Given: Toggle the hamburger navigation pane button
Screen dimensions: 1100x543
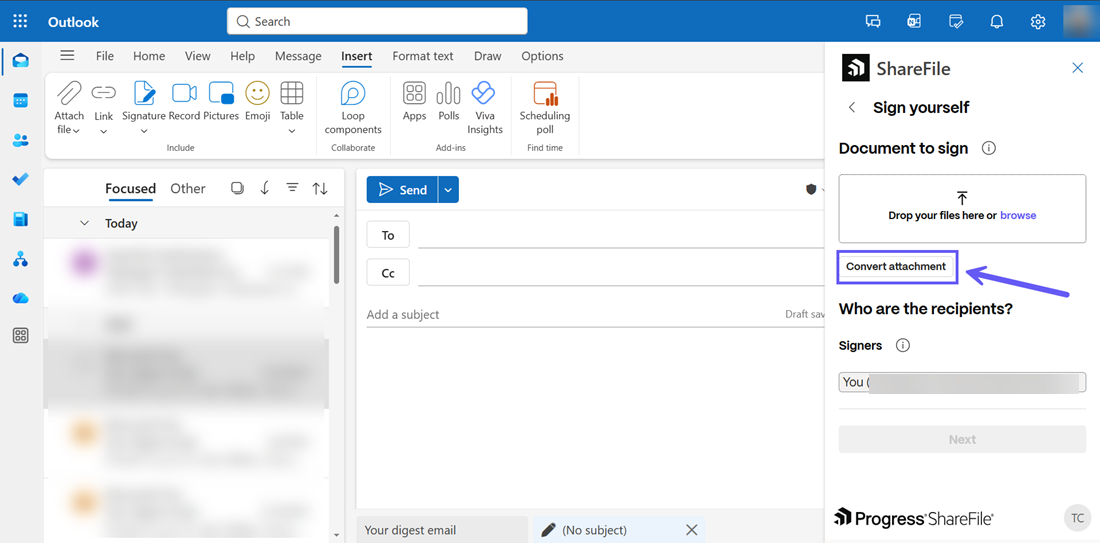Looking at the screenshot, I should tap(67, 55).
